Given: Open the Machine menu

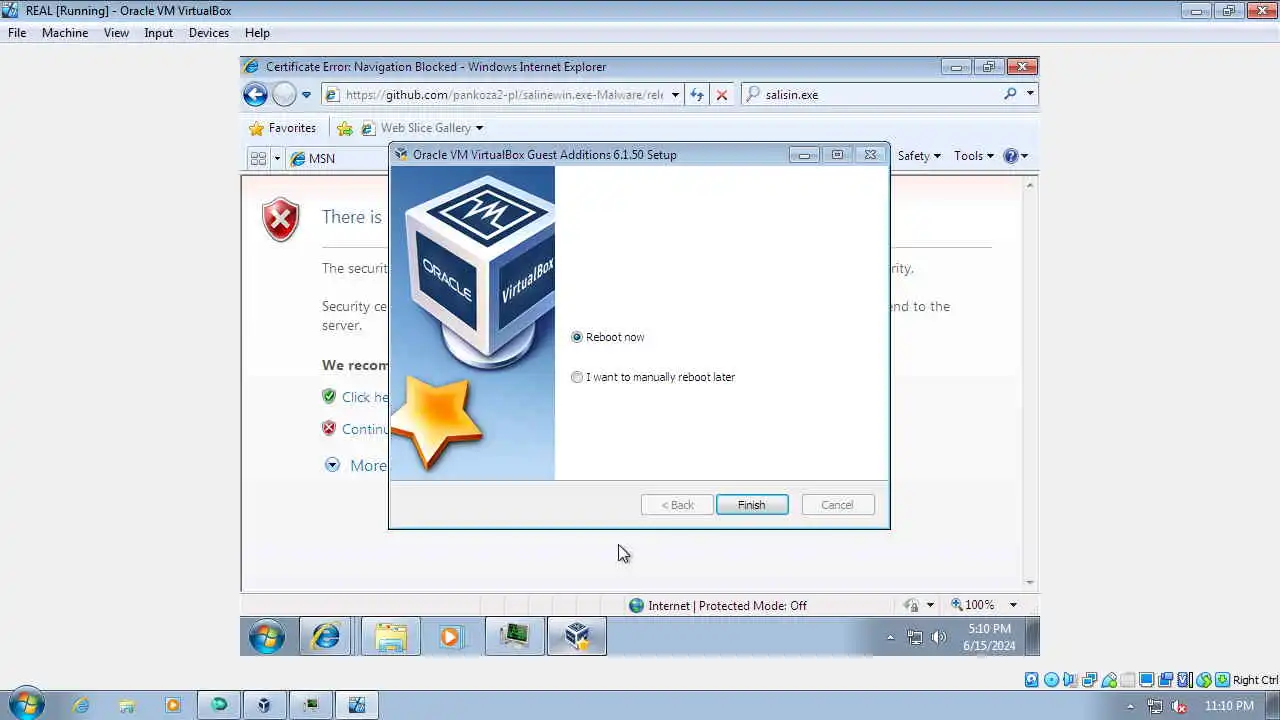Looking at the screenshot, I should [x=65, y=33].
